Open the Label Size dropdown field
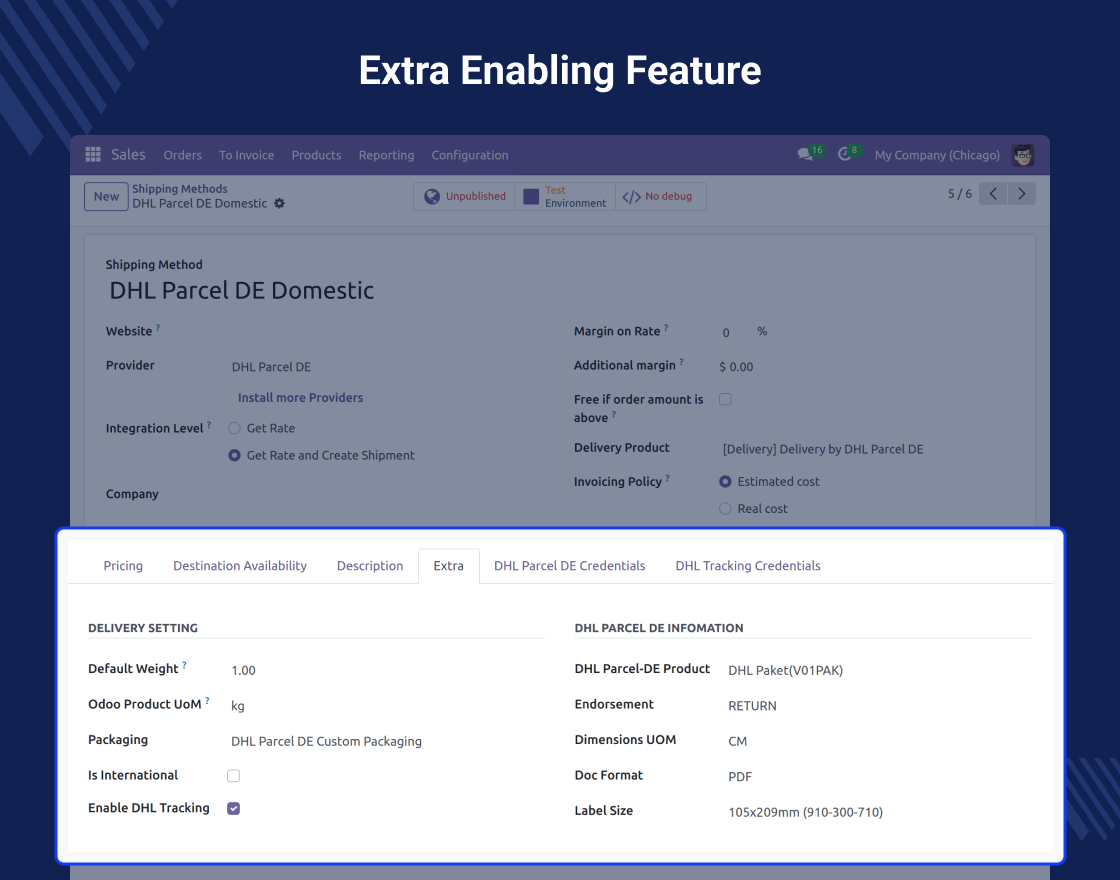 pyautogui.click(x=805, y=813)
